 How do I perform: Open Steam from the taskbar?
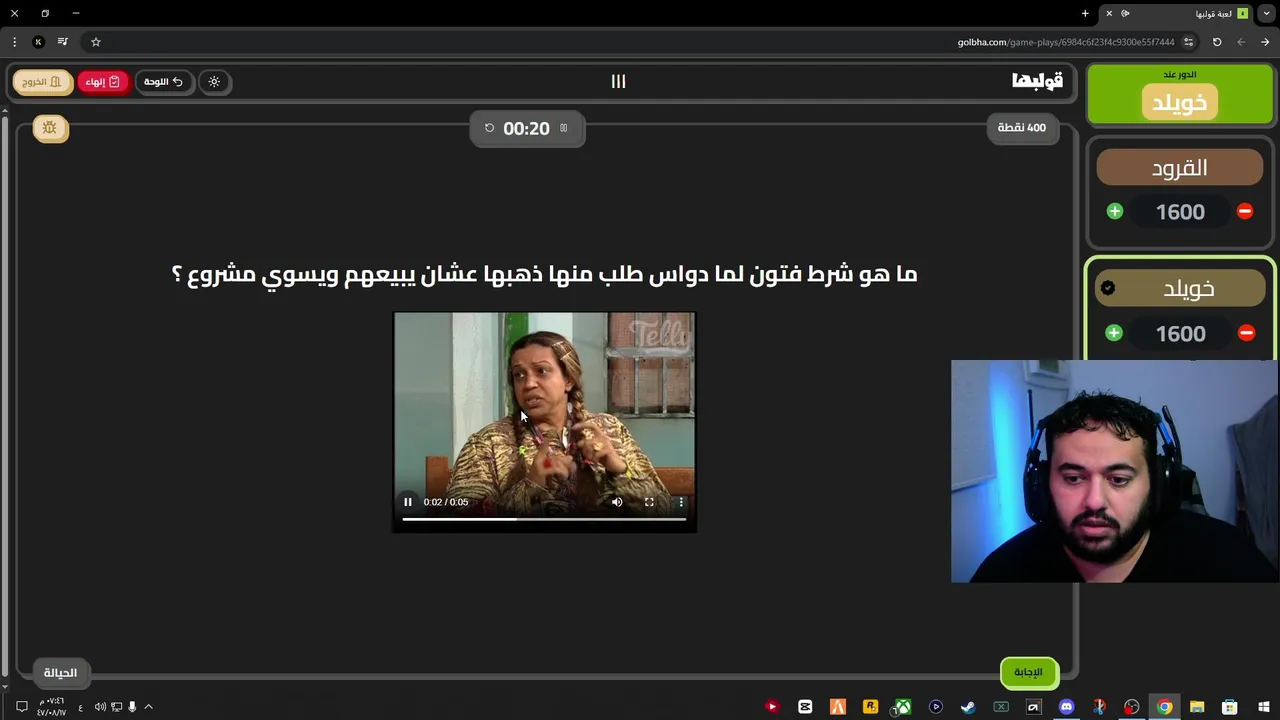[968, 707]
